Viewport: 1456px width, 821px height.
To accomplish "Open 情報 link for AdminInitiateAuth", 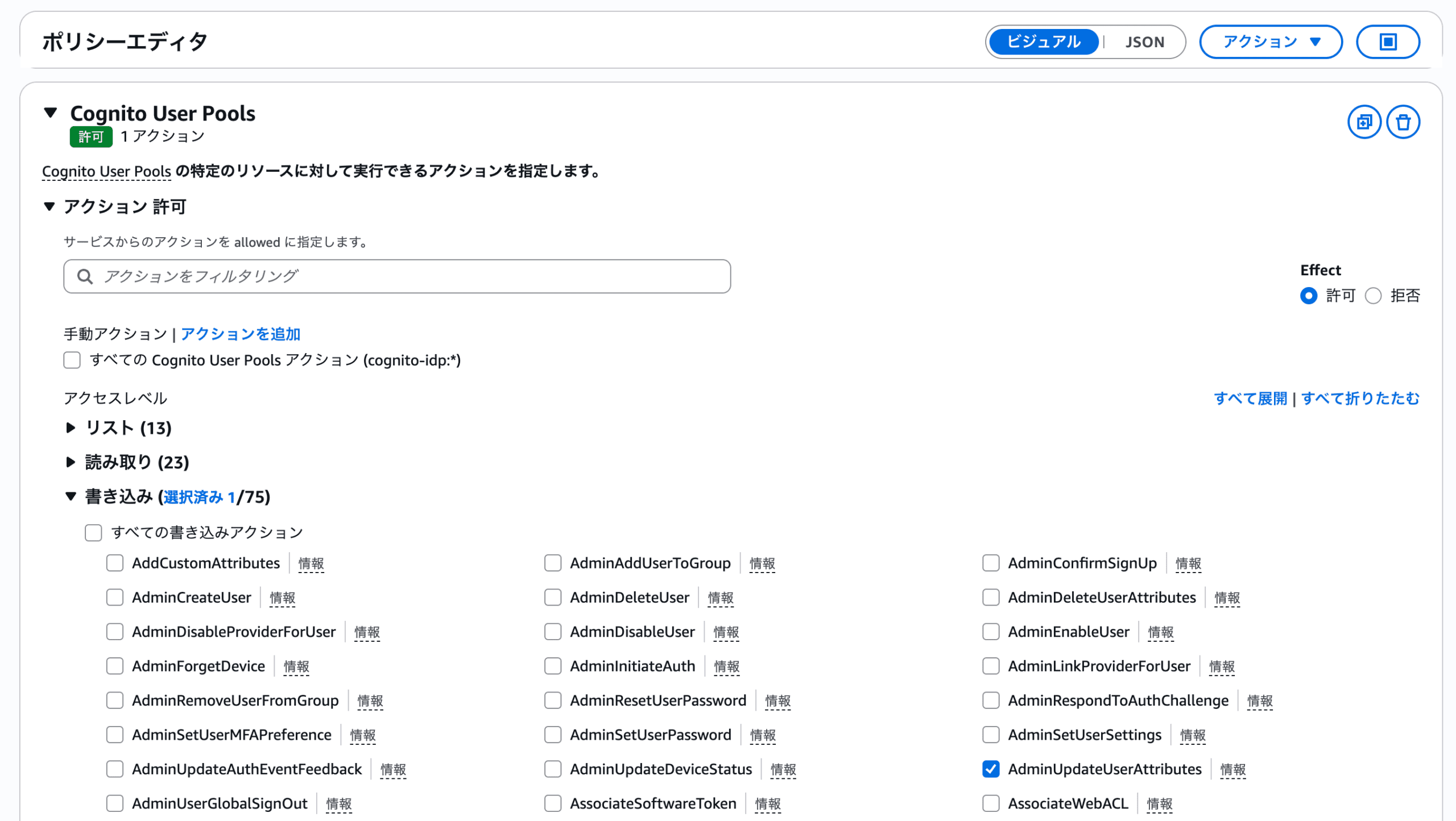I will 726,666.
